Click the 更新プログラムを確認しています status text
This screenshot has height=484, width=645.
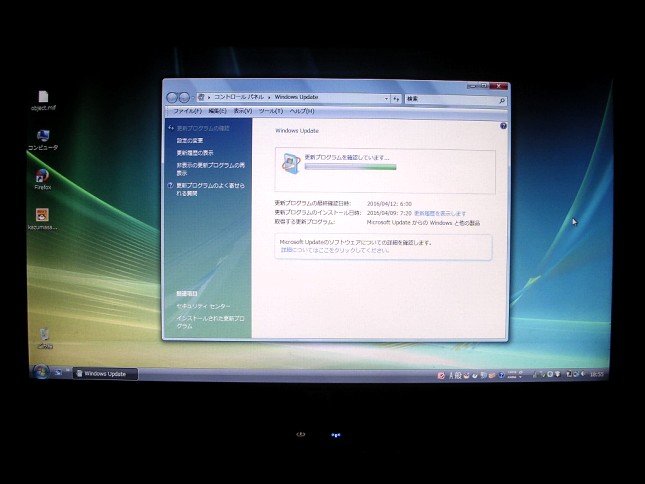(x=347, y=157)
